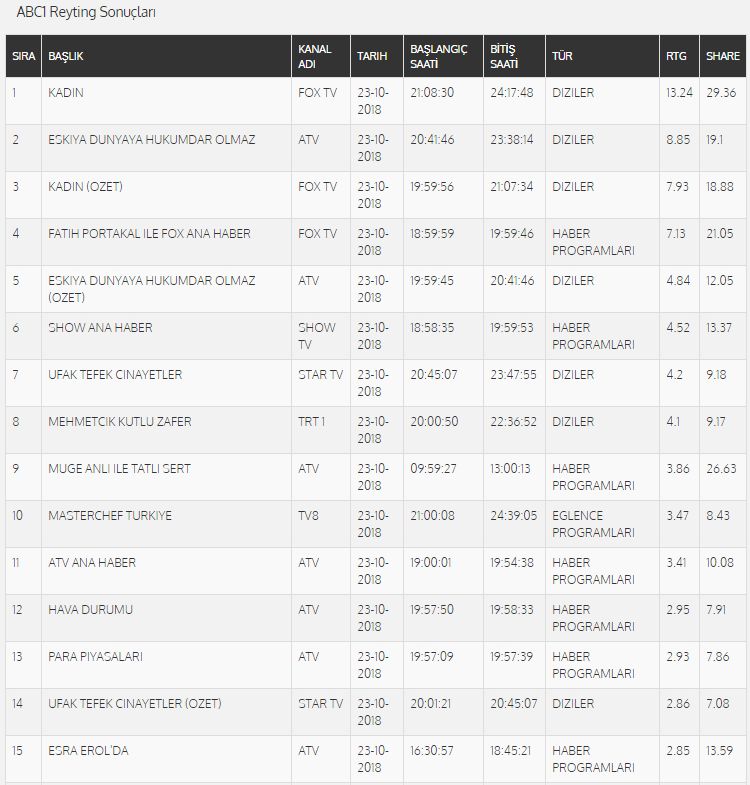Click RTG value 4.52
The height and width of the screenshot is (785, 750).
[678, 328]
